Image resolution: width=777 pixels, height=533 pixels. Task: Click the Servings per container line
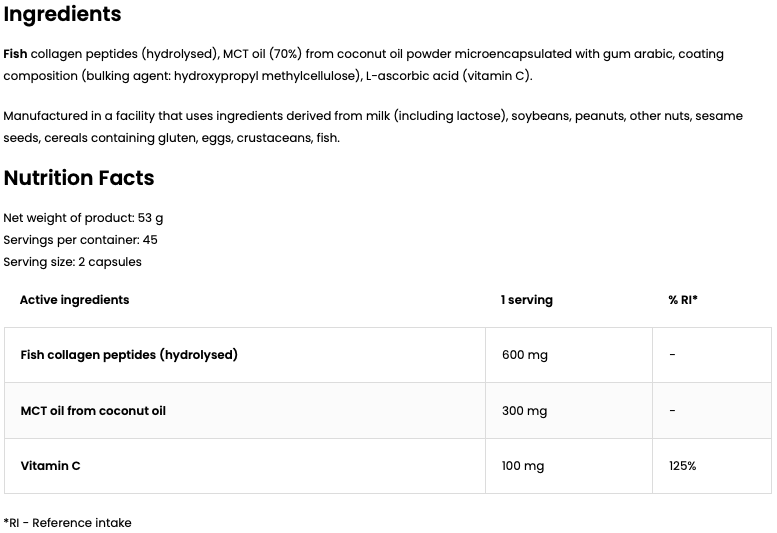point(80,240)
